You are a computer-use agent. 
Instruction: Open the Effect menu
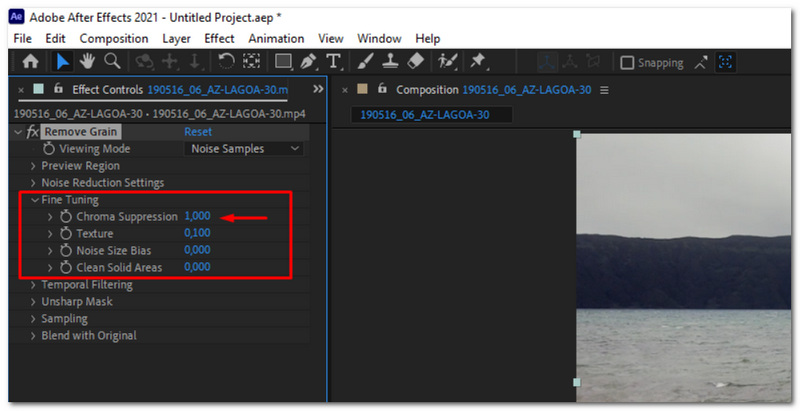(x=219, y=39)
